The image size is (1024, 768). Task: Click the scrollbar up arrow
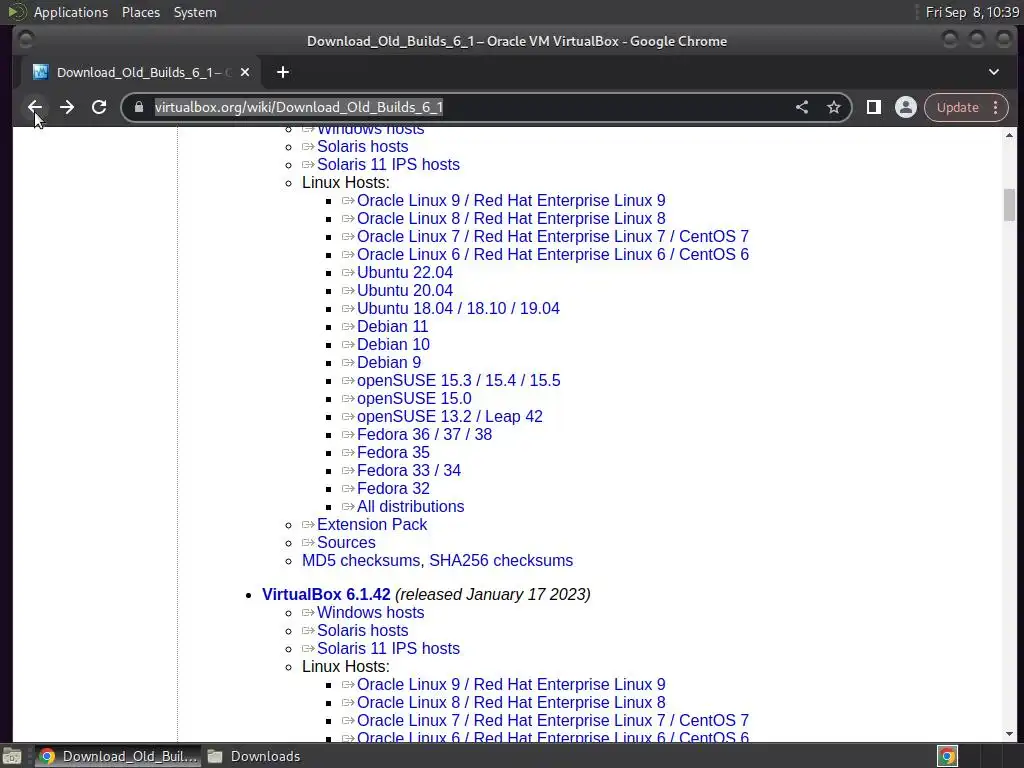(x=1010, y=135)
